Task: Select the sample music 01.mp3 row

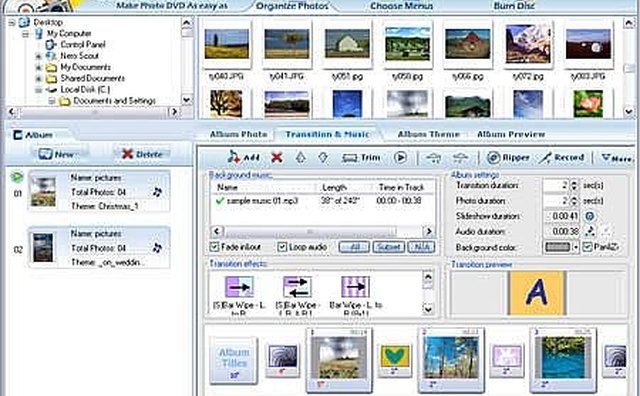Action: pyautogui.click(x=322, y=201)
